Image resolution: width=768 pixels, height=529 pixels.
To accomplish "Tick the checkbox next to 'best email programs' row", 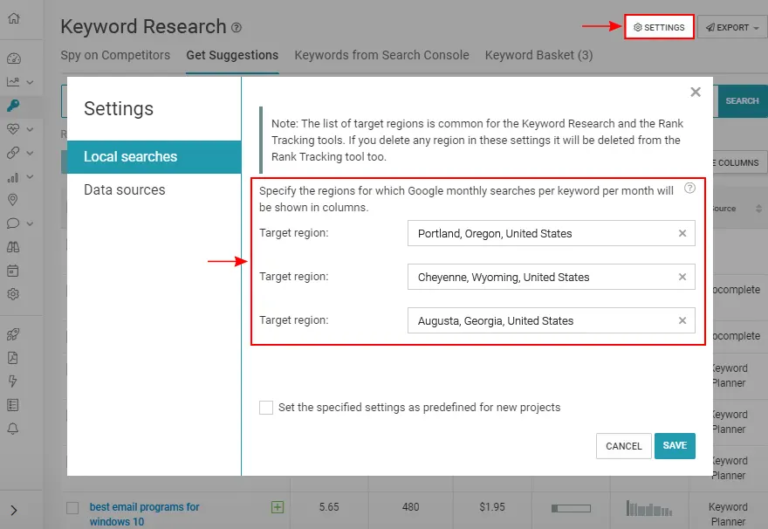I will point(72,508).
